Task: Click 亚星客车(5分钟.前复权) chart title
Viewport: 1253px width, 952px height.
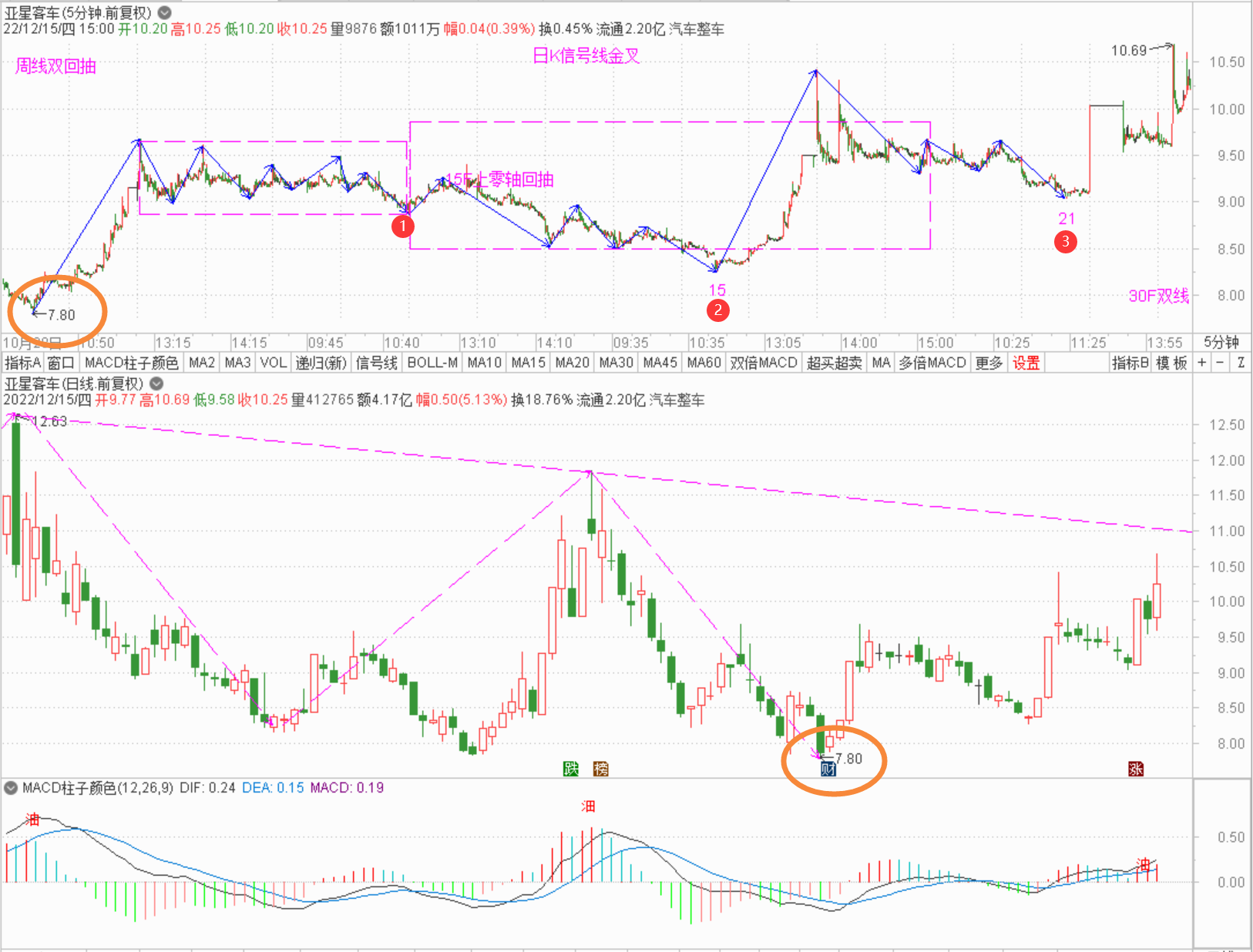Action: 79,12
